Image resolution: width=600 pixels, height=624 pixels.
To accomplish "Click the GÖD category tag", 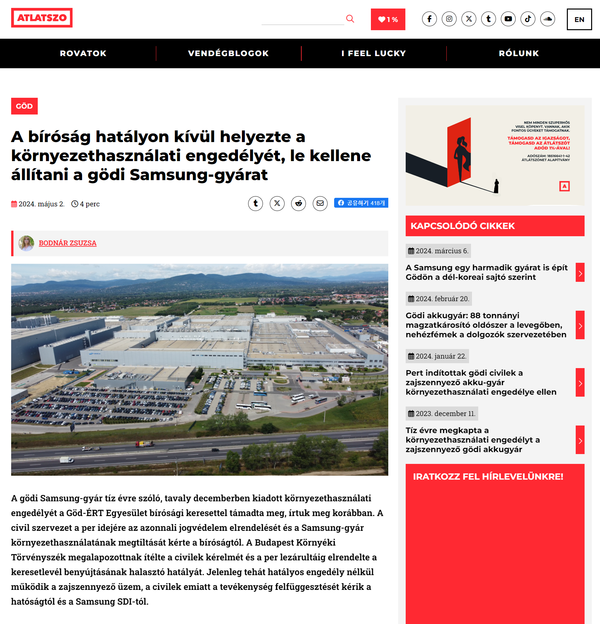I will click(x=24, y=106).
